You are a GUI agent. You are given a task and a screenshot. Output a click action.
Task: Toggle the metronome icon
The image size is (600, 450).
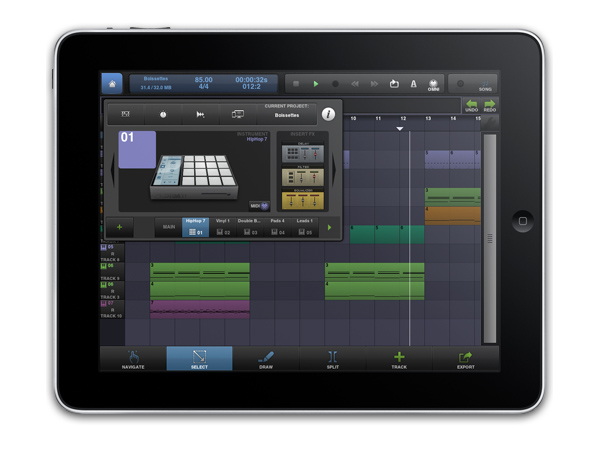[x=414, y=84]
